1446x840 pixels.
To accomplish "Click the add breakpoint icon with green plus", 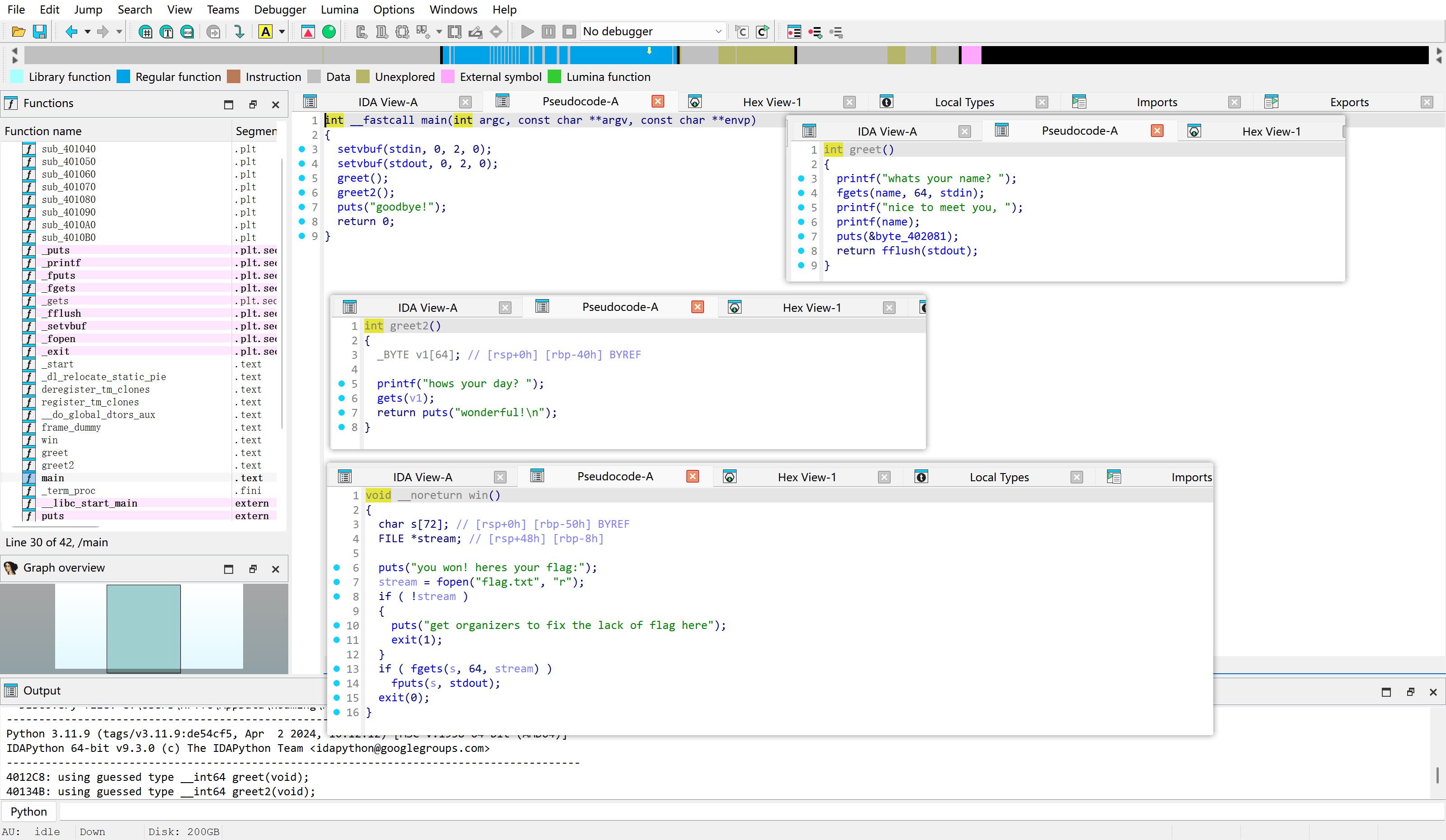I will point(815,32).
